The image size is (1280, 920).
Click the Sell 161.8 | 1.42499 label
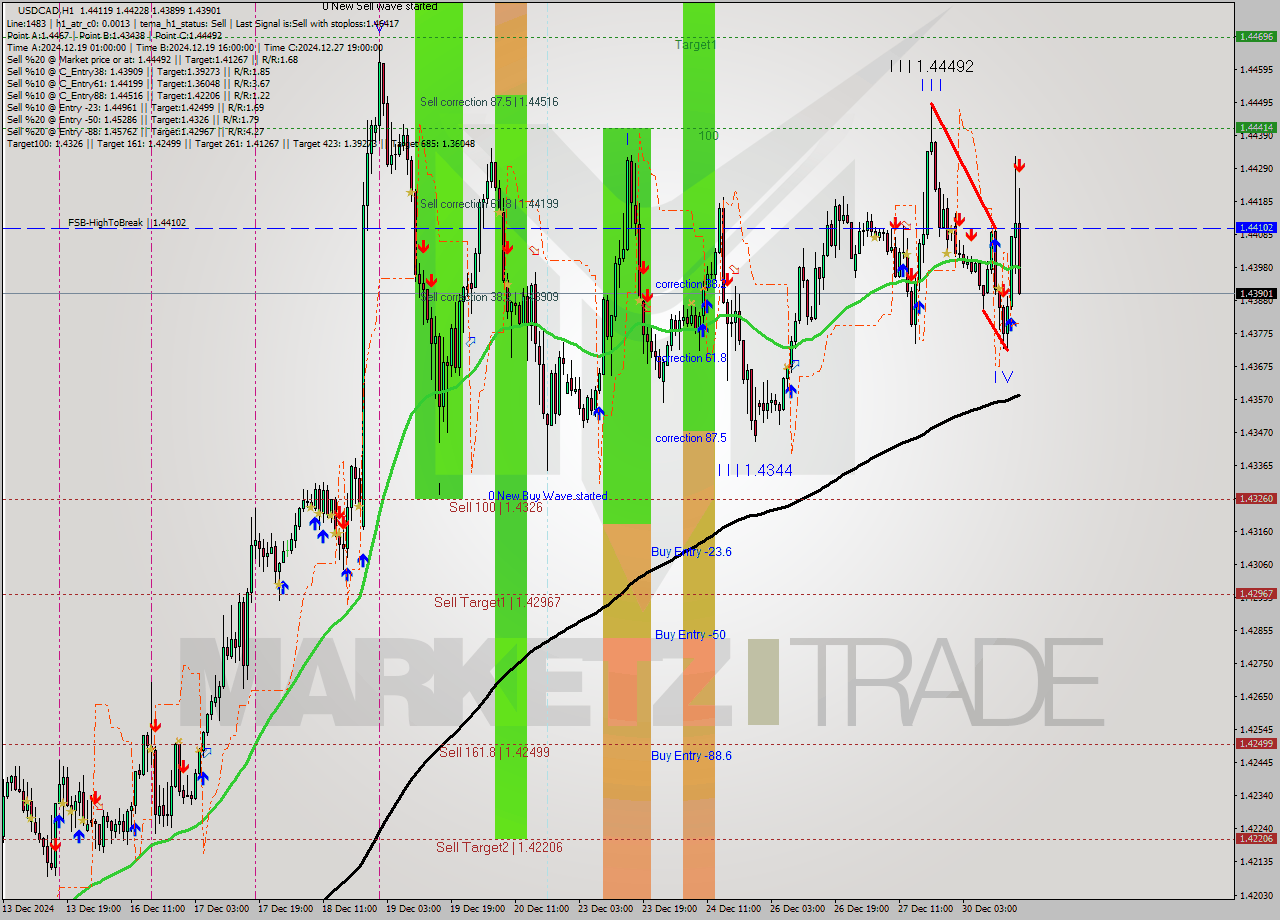click(x=494, y=752)
